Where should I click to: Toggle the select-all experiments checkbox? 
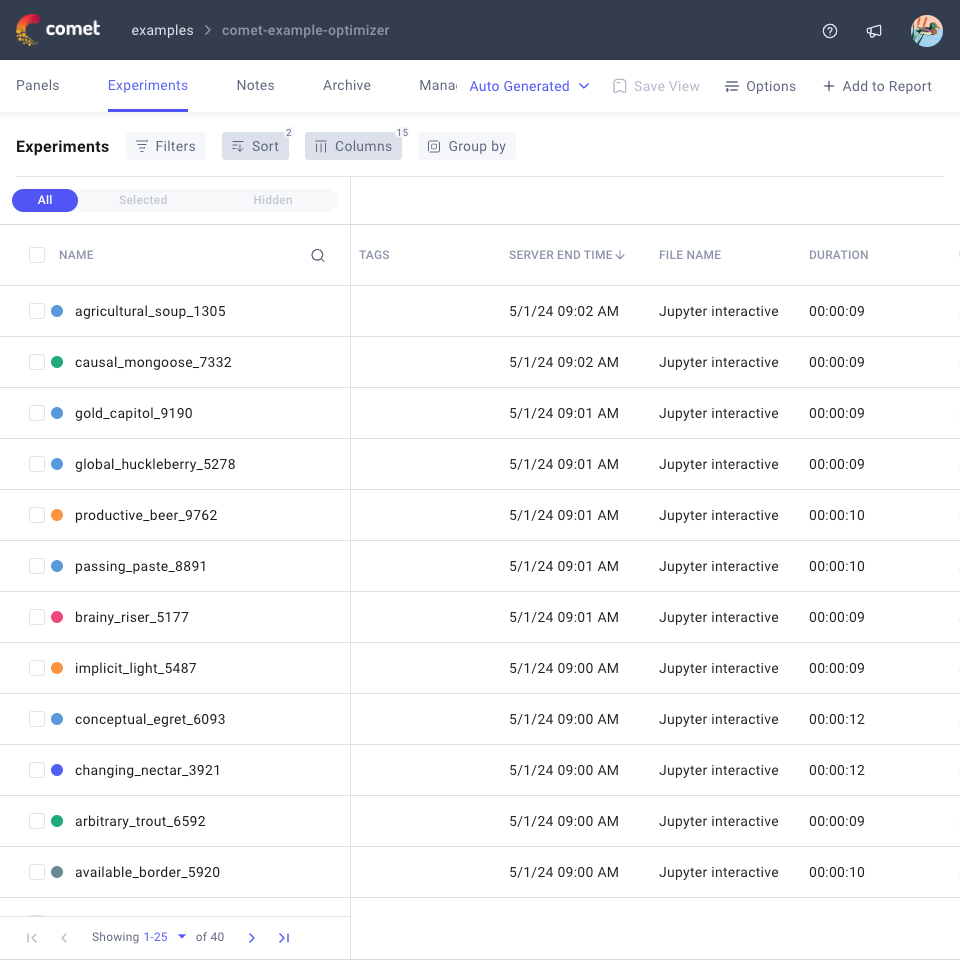click(37, 254)
